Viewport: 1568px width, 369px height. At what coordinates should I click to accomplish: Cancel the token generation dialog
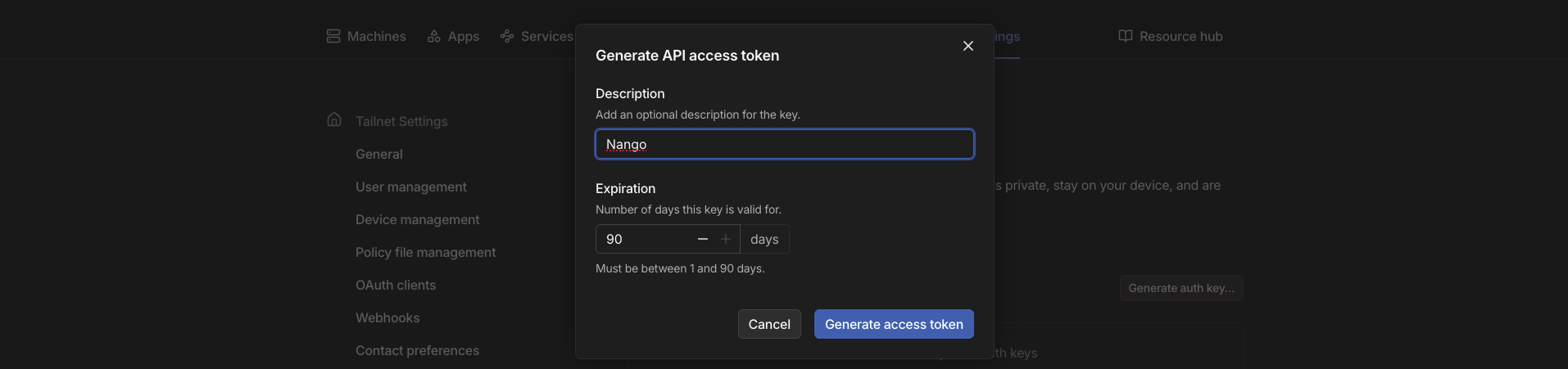pyautogui.click(x=769, y=324)
